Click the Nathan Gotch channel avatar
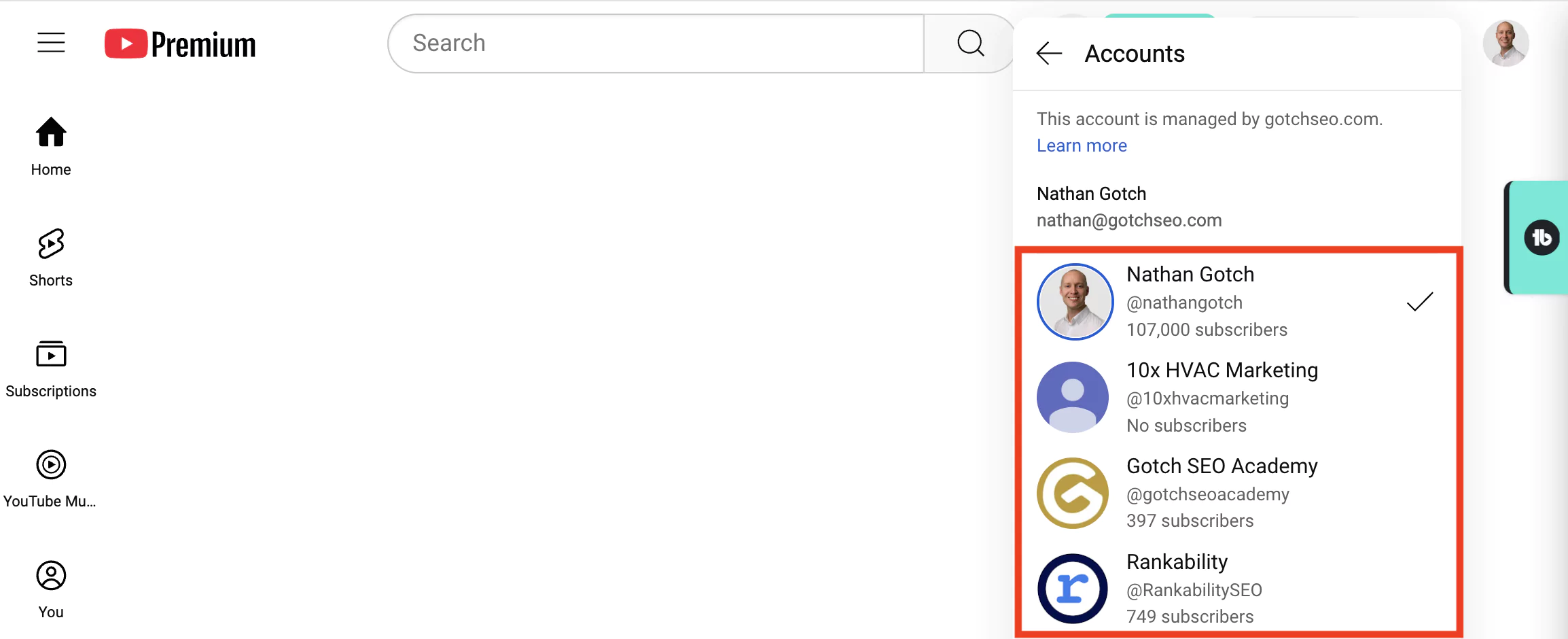This screenshot has height=639, width=1568. (x=1075, y=301)
